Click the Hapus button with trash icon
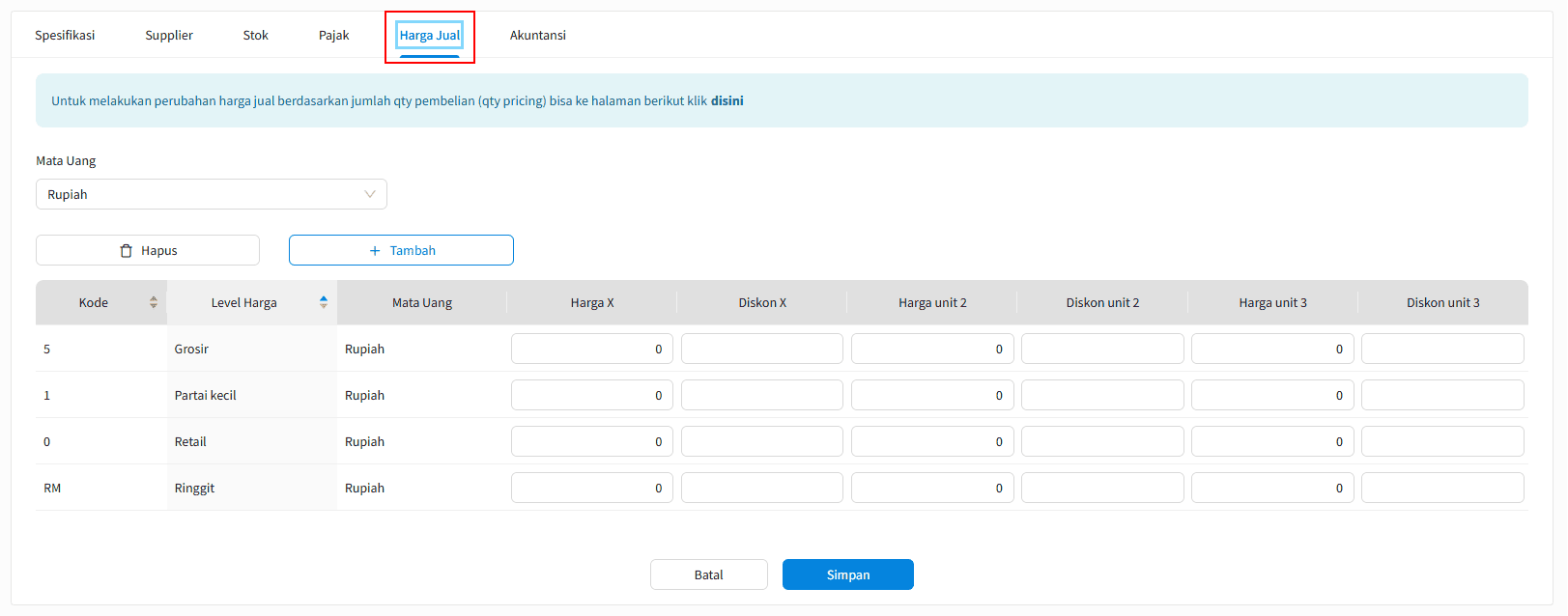This screenshot has height=616, width=1568. point(148,250)
